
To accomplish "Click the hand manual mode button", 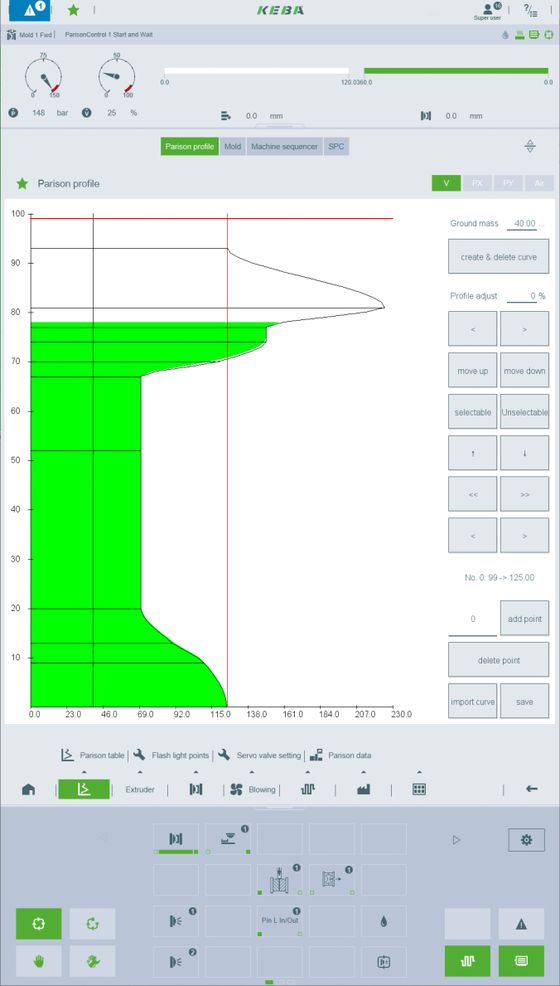I will coord(38,961).
